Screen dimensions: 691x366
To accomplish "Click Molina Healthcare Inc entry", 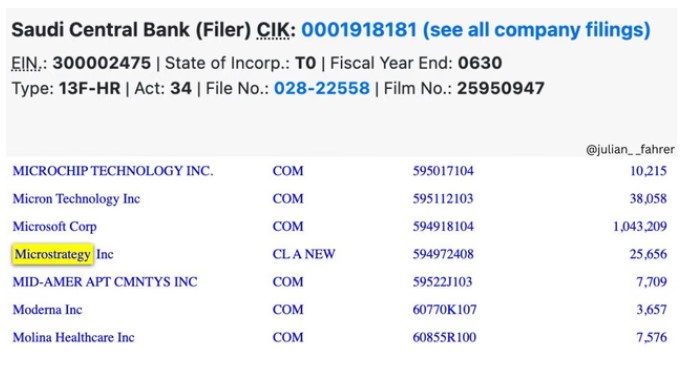I will click(74, 337).
